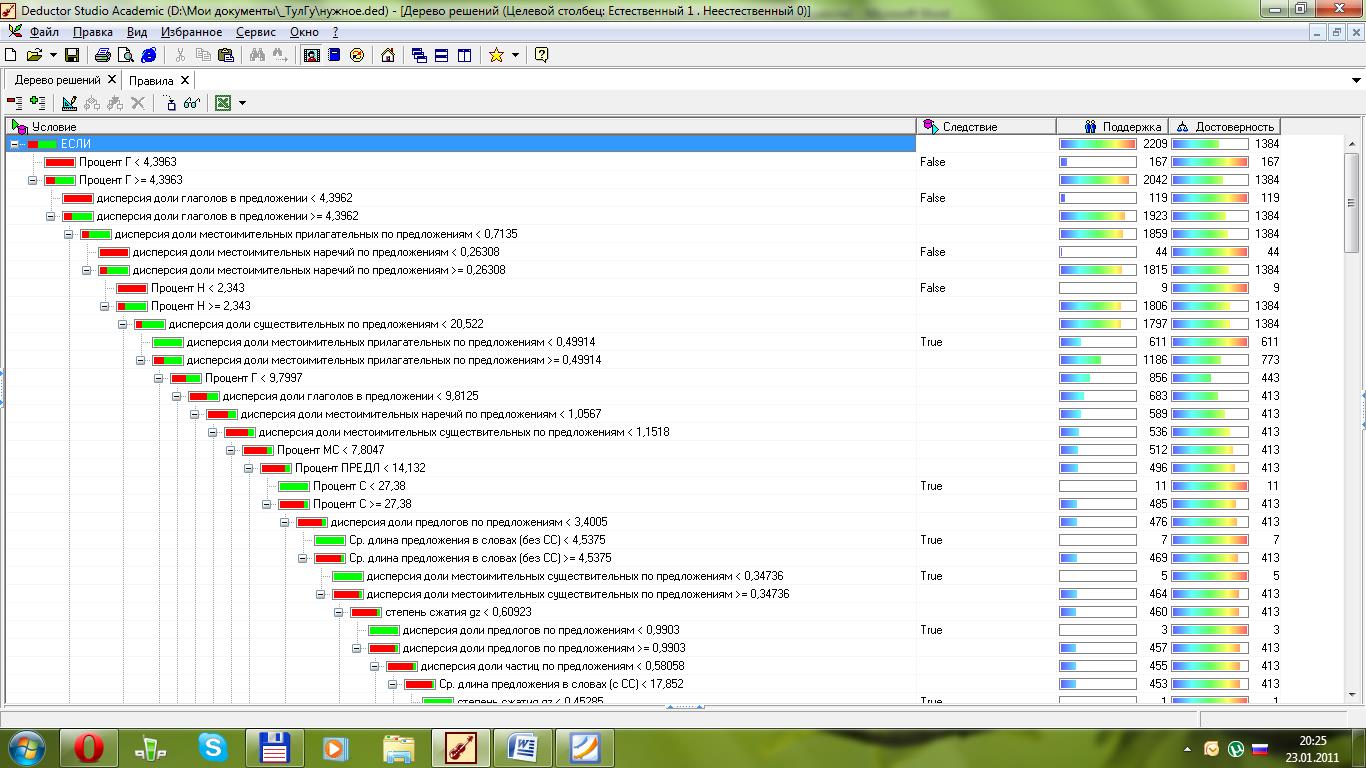Viewport: 1366px width, 768px height.
Task: Create a new document via toolbar
Action: coord(11,55)
